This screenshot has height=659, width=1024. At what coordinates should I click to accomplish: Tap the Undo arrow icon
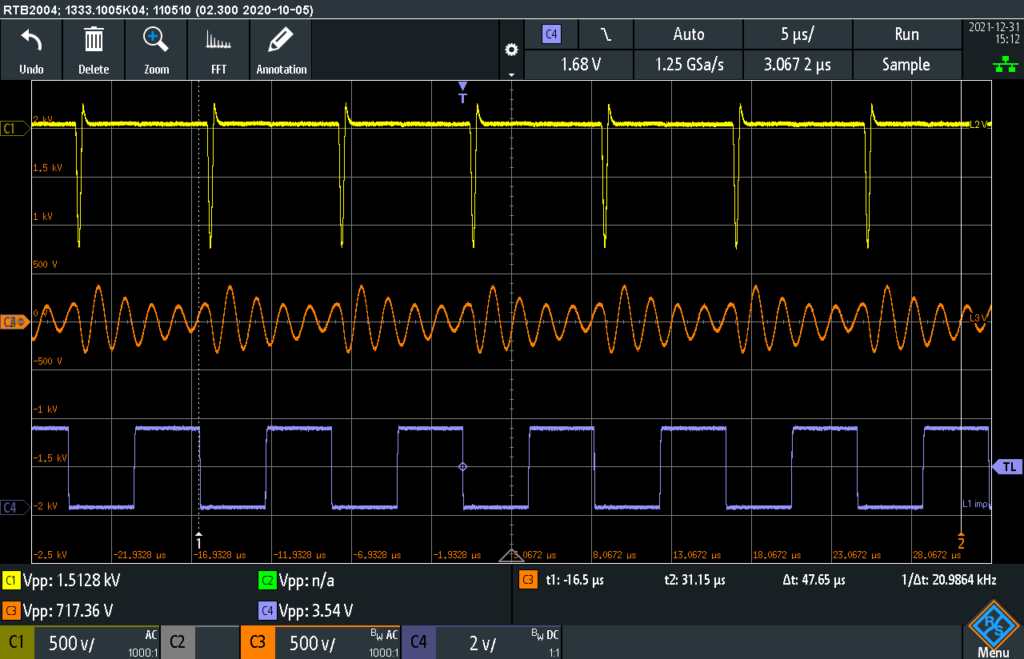pyautogui.click(x=31, y=42)
